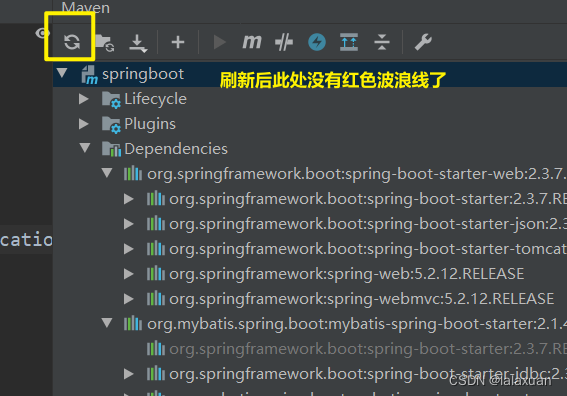The image size is (567, 396).
Task: Click Lifecycle folder gear icon
Action: tap(111, 100)
